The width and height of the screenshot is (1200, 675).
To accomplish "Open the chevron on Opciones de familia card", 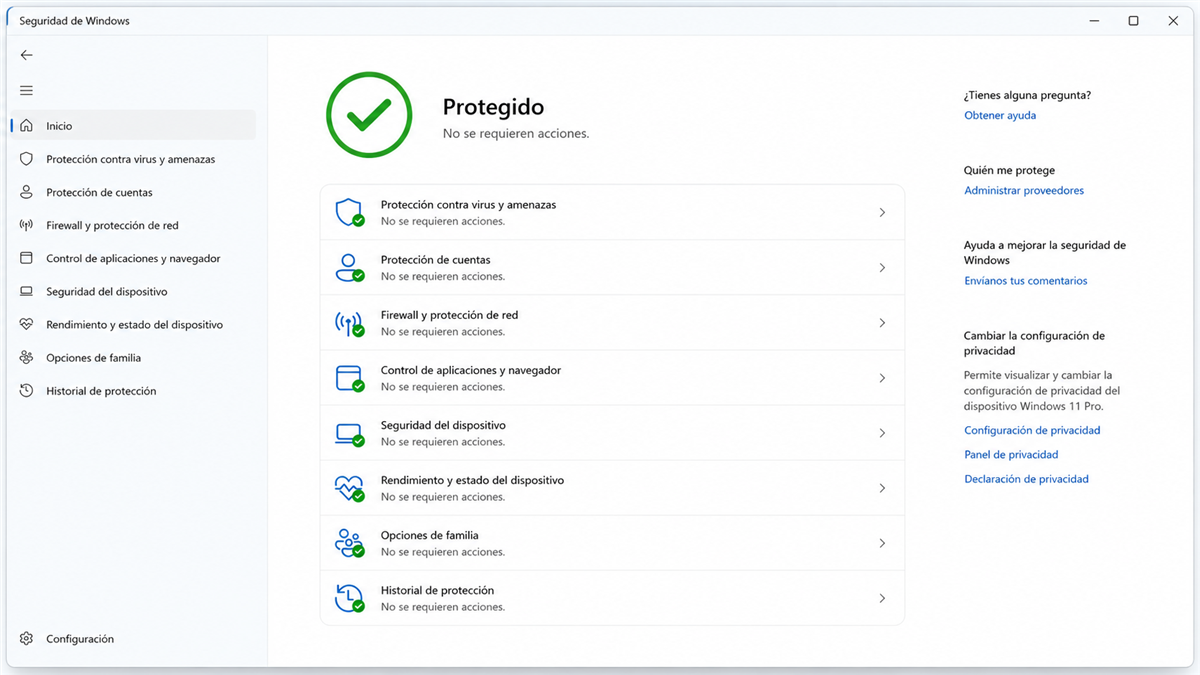I will point(882,543).
